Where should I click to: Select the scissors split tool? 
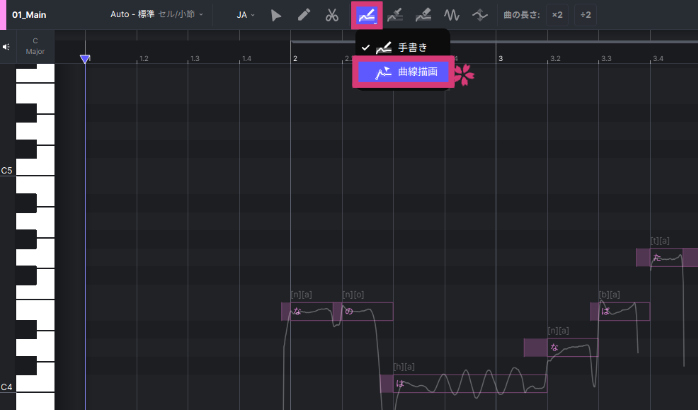pyautogui.click(x=333, y=16)
